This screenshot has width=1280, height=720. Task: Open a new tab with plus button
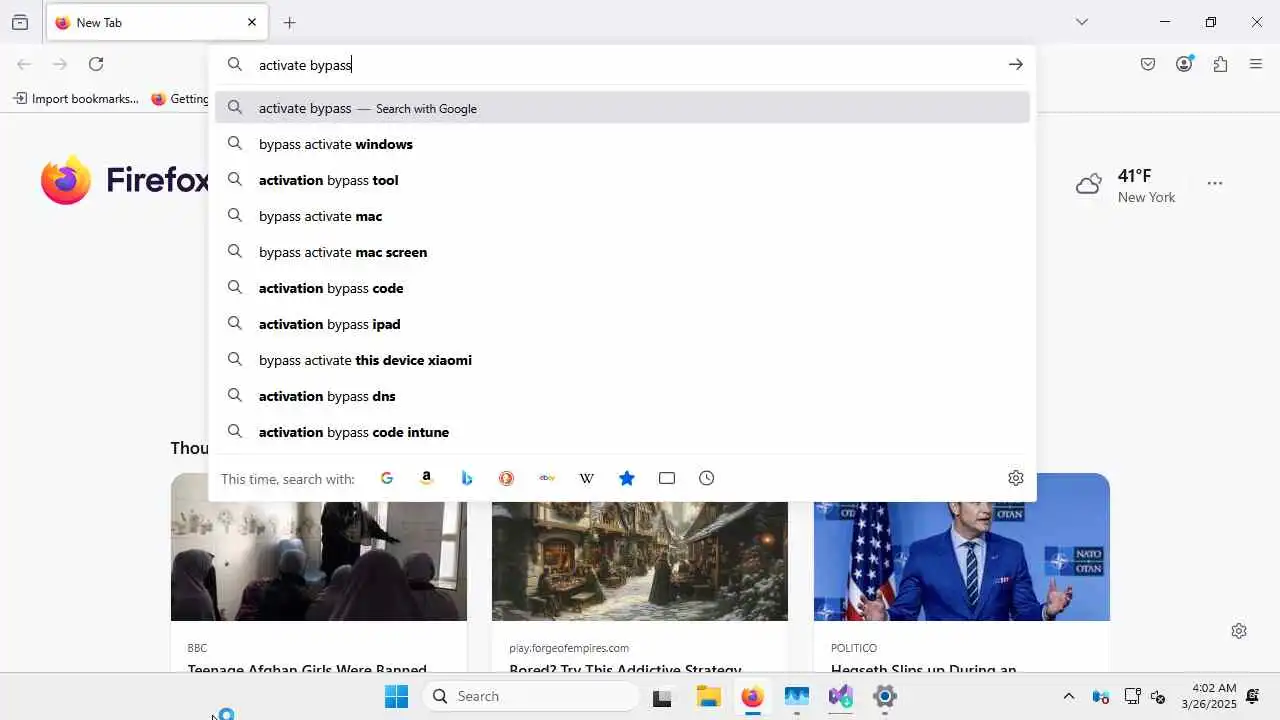click(x=289, y=22)
